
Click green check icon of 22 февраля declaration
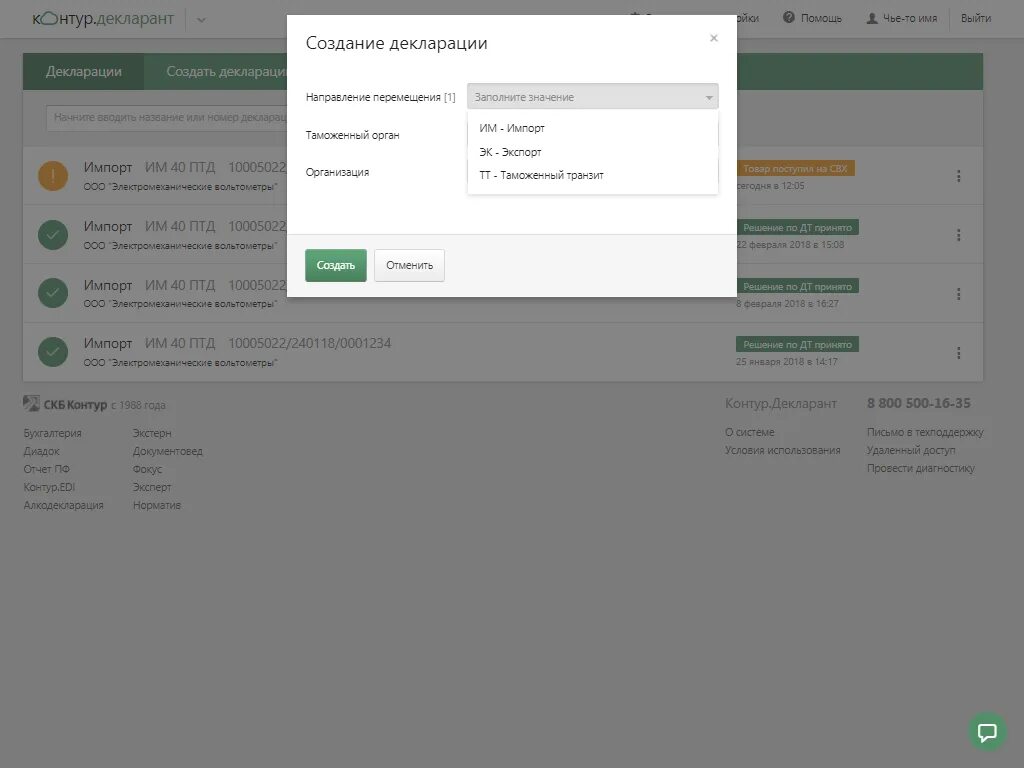[x=53, y=235]
